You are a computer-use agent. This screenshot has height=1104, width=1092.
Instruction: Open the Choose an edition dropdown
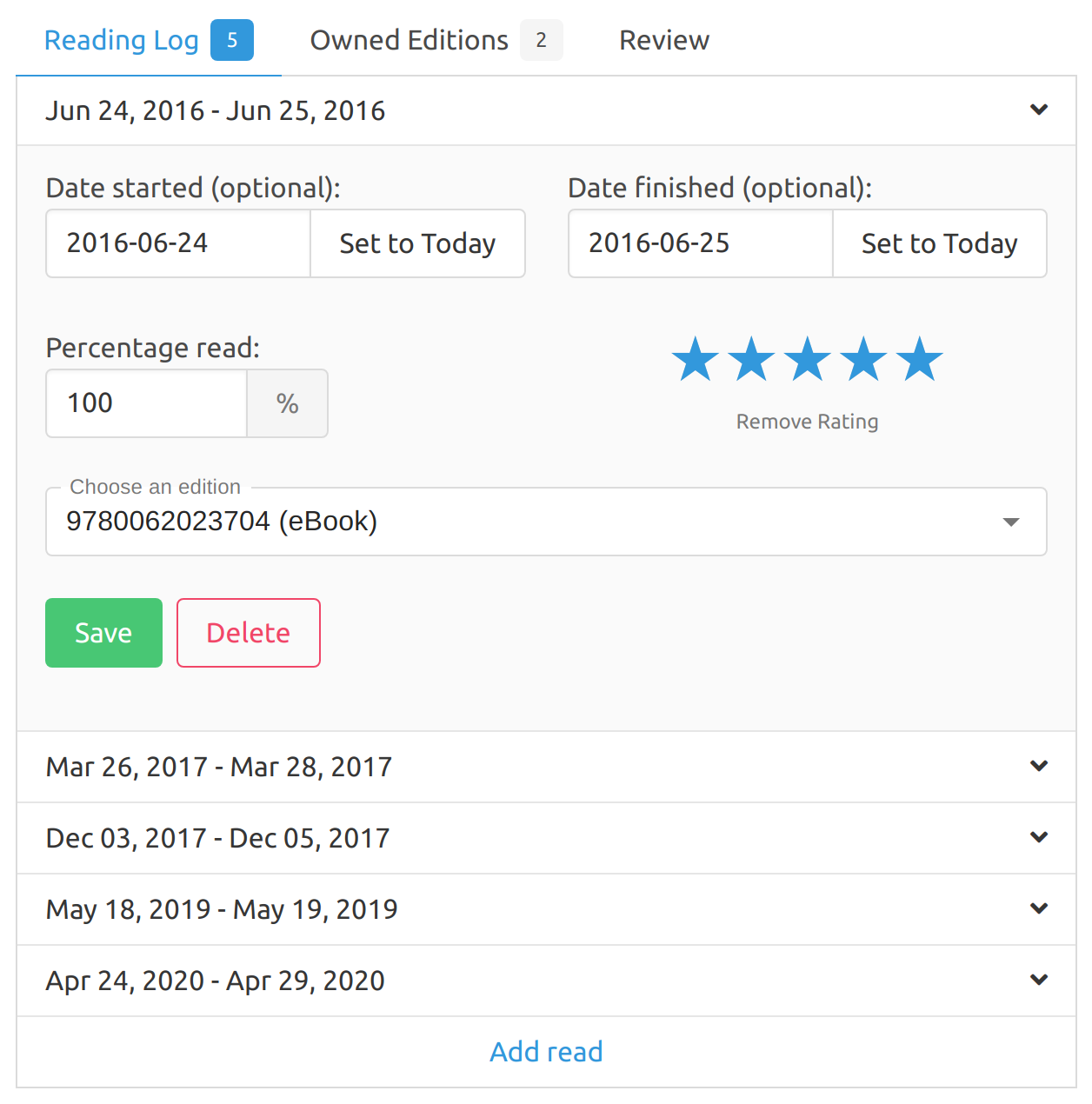(x=546, y=522)
